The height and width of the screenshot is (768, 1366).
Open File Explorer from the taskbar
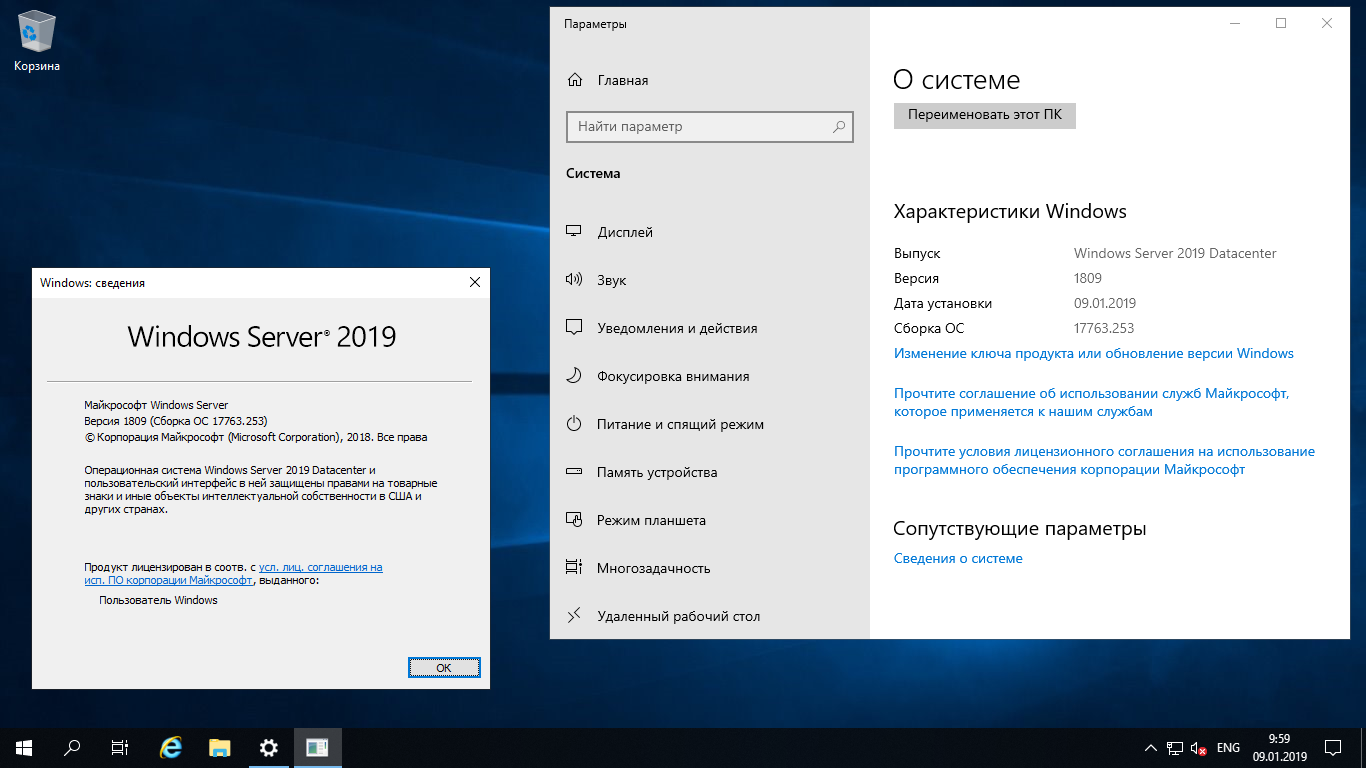[x=220, y=747]
